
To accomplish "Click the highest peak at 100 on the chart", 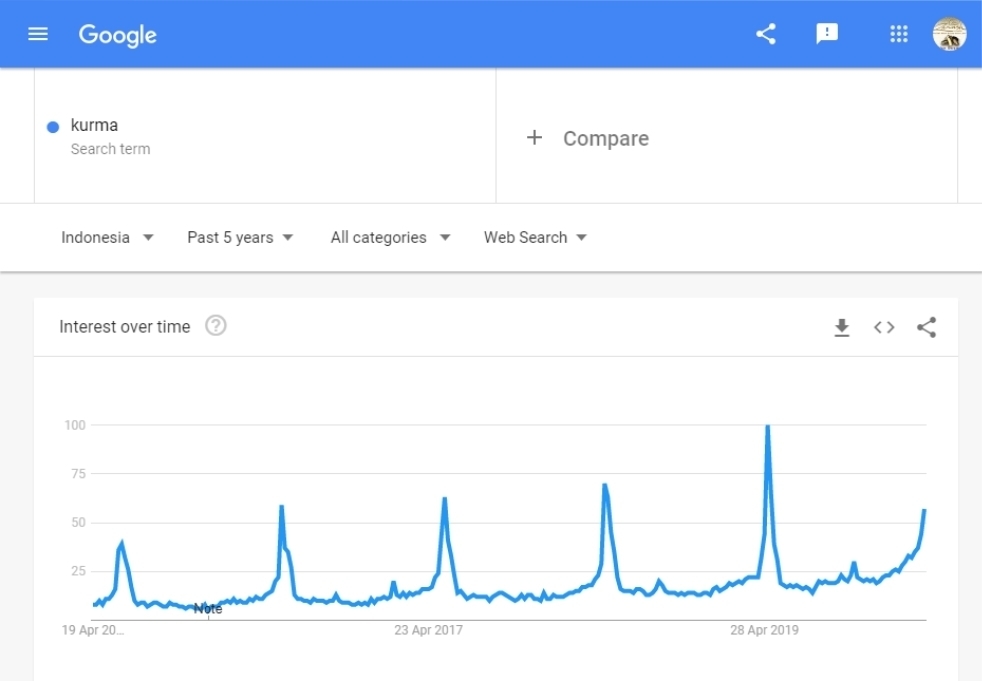I will 767,427.
